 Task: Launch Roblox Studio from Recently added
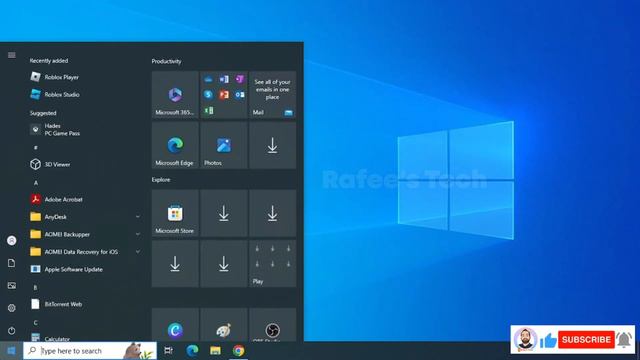[x=86, y=94]
